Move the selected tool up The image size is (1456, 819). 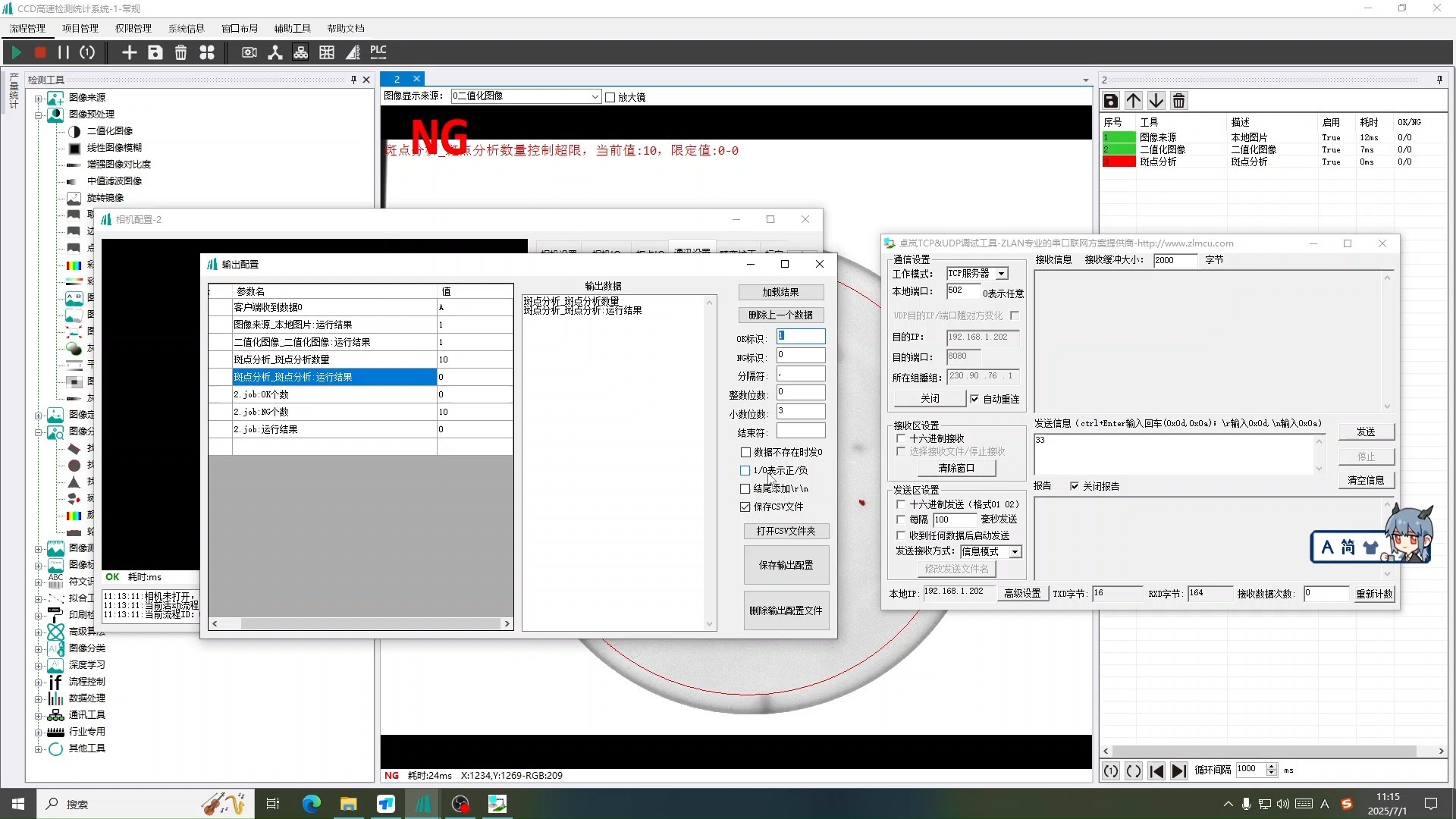coord(1134,101)
